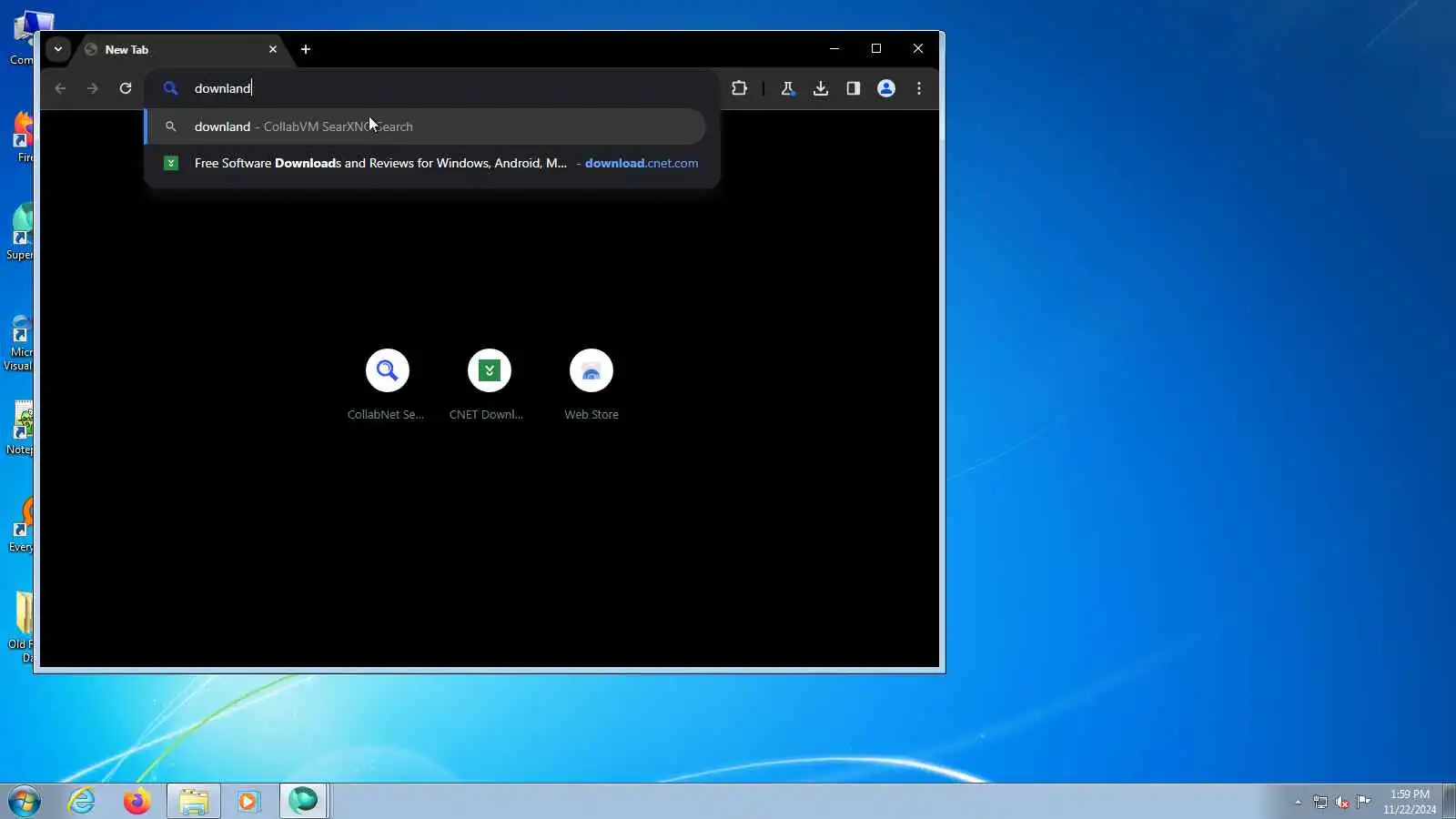
Task: Open the Action Center flag icon
Action: tap(1364, 802)
